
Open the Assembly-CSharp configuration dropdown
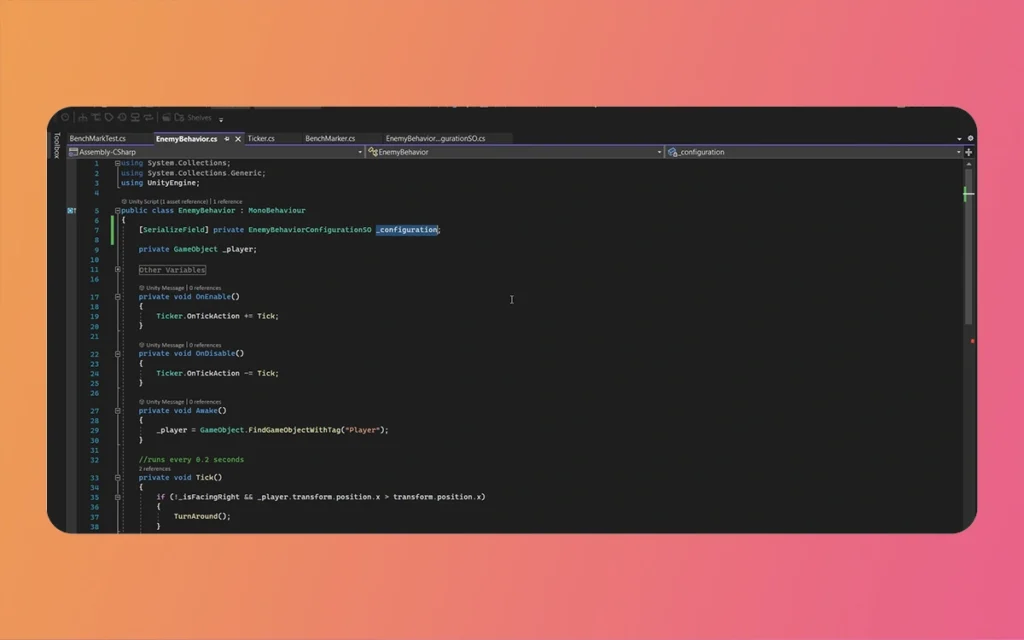(360, 151)
